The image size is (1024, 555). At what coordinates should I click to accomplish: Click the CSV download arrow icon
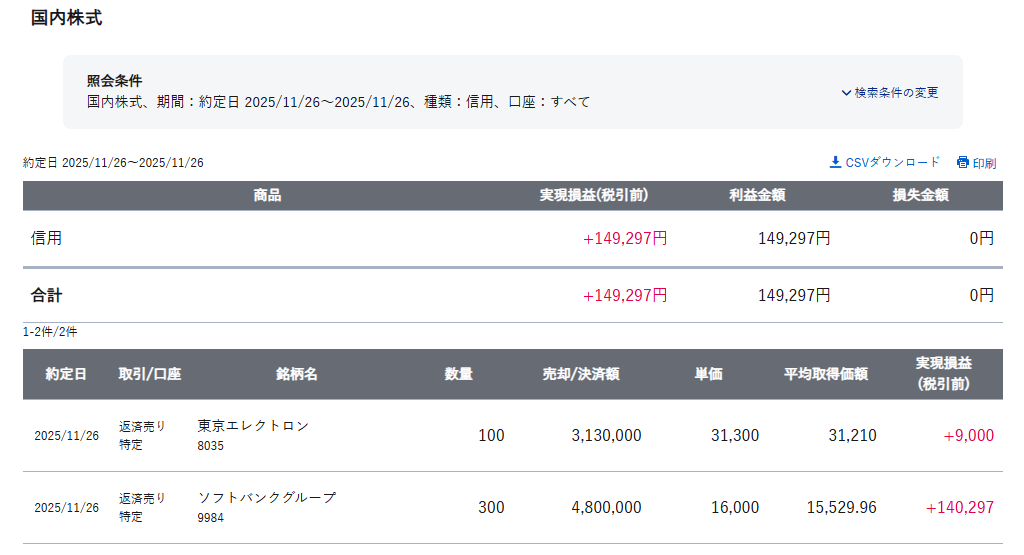pyautogui.click(x=836, y=162)
